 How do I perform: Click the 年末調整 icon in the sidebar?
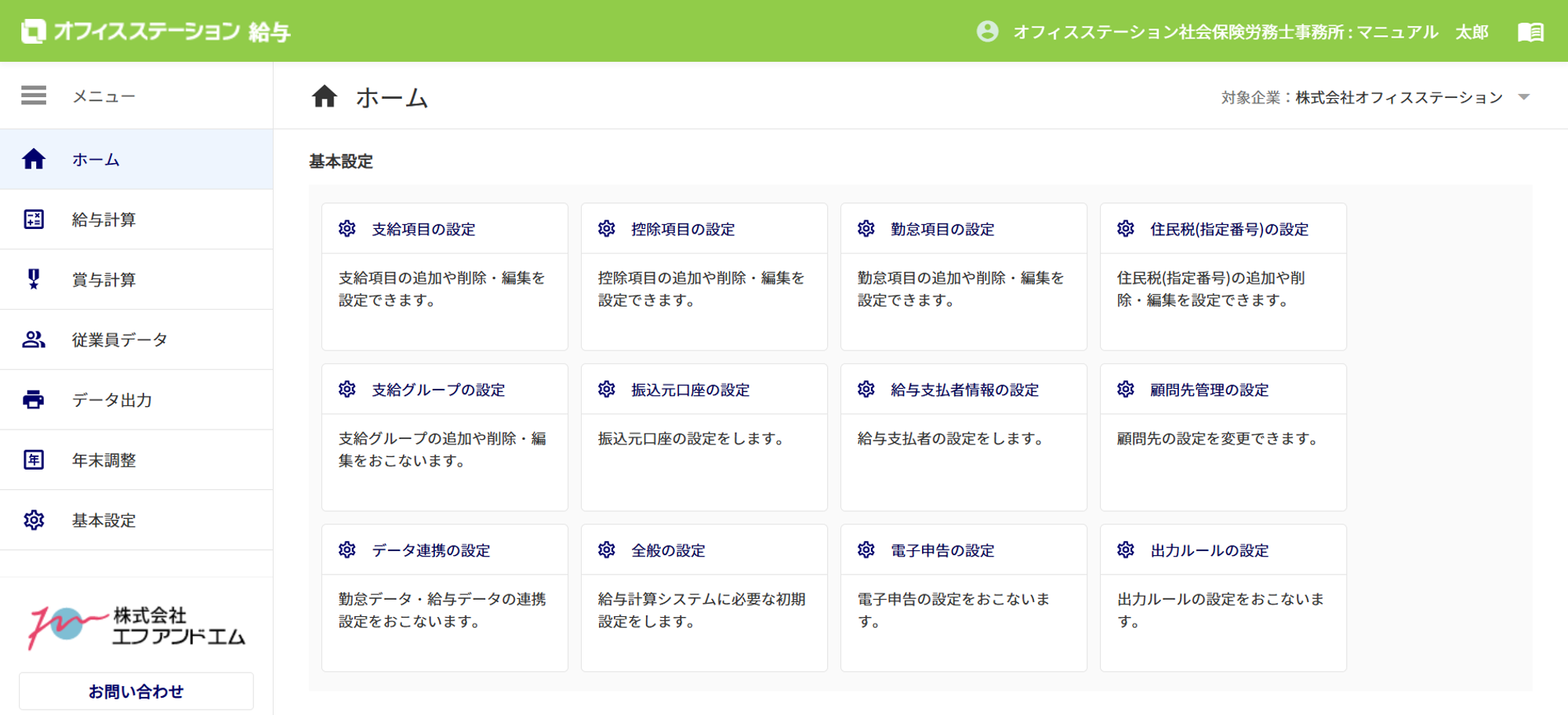coord(34,459)
